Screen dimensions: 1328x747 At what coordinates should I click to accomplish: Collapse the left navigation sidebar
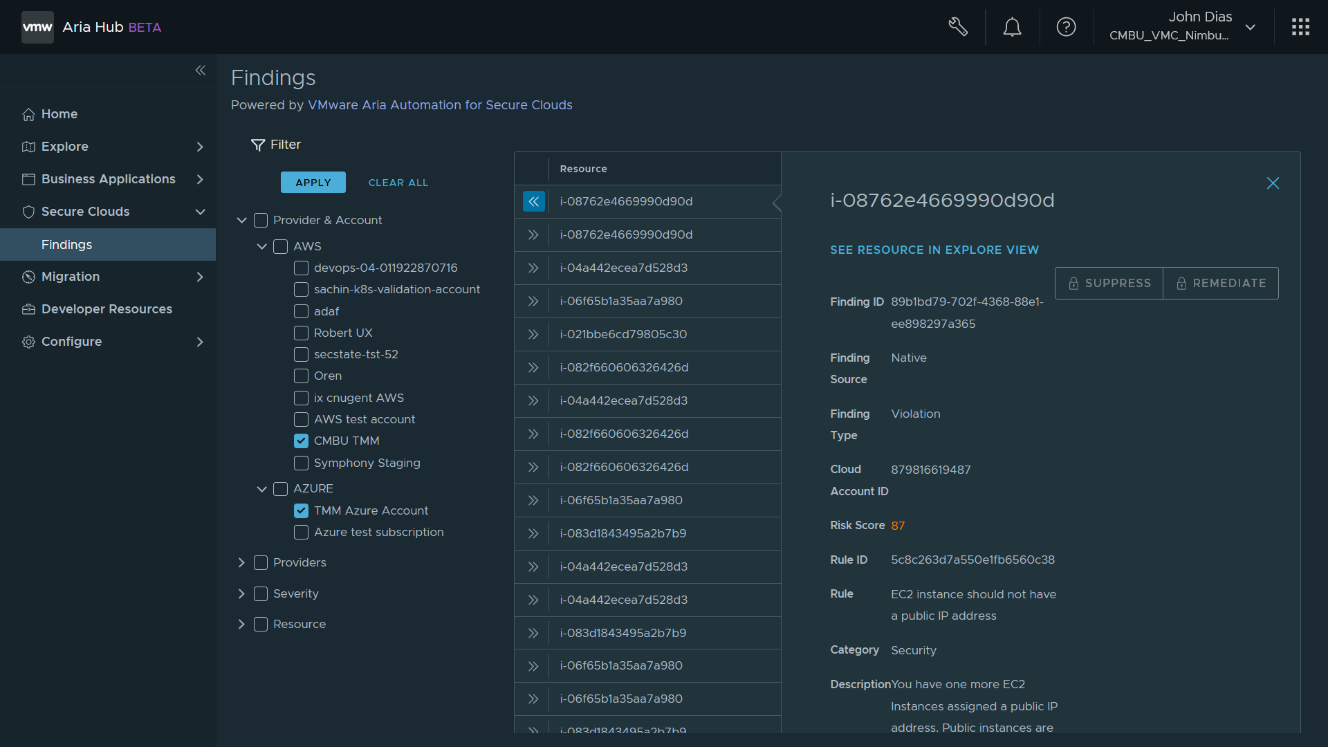[200, 70]
